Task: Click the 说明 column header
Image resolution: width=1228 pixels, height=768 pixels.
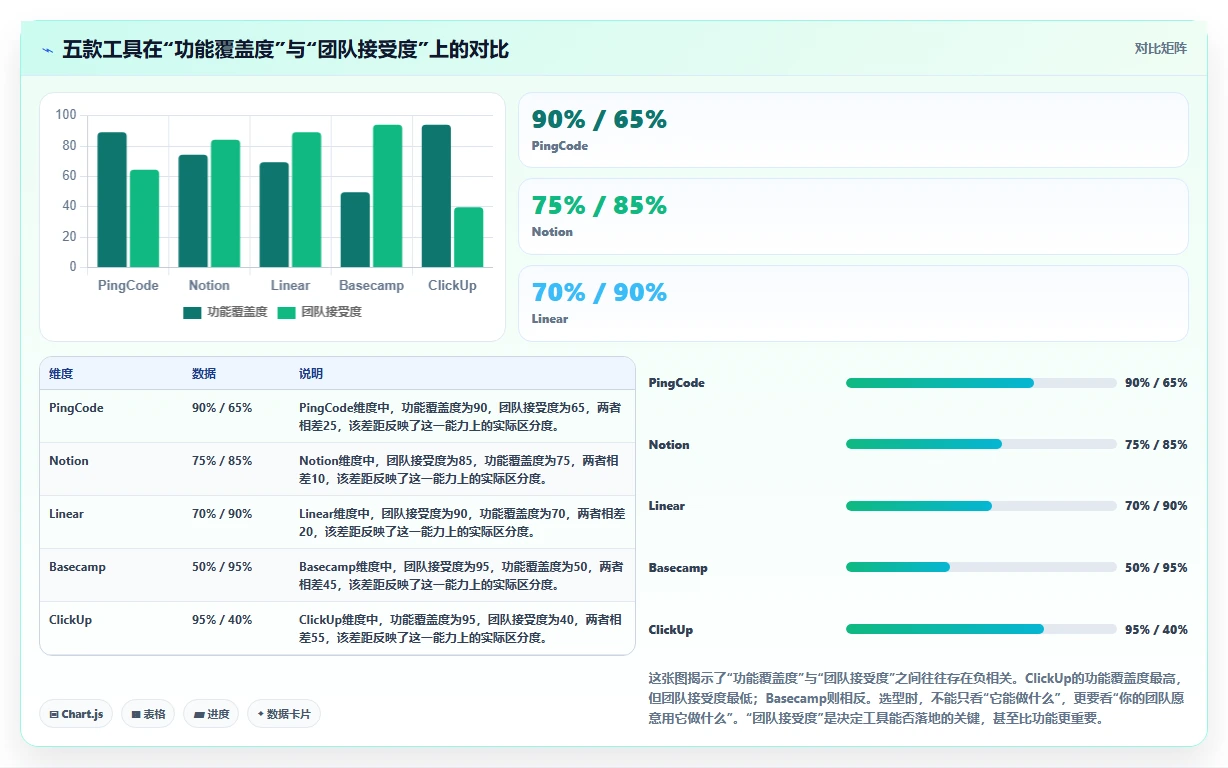Action: click(x=311, y=374)
